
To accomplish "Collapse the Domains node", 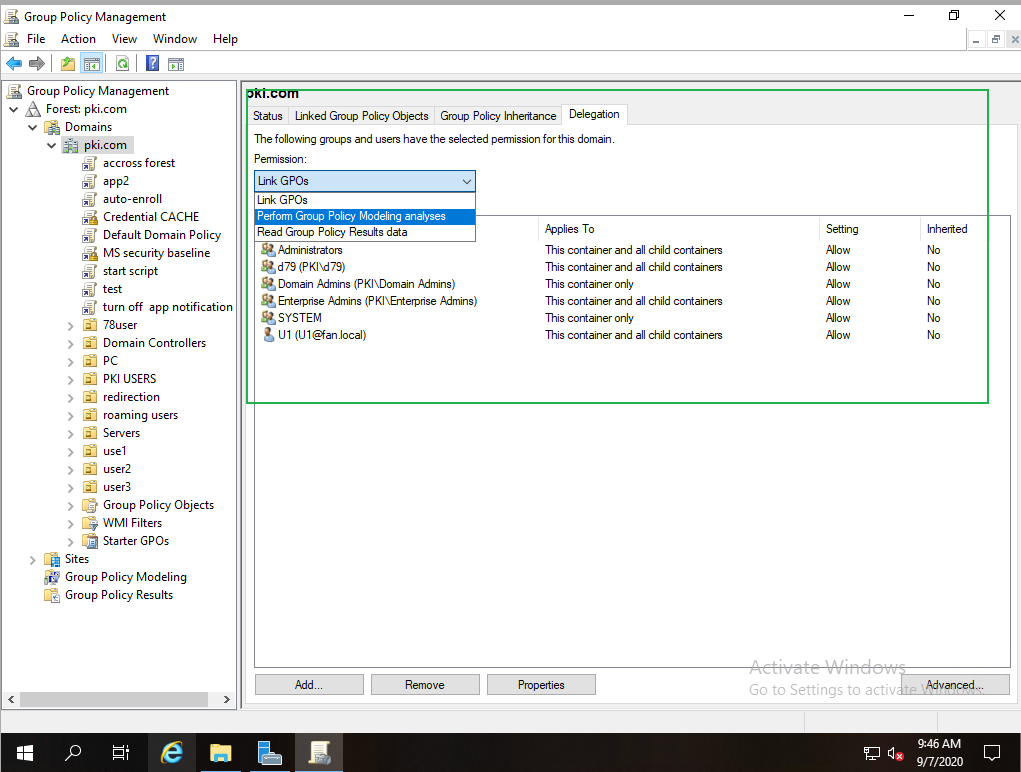I will (x=33, y=127).
